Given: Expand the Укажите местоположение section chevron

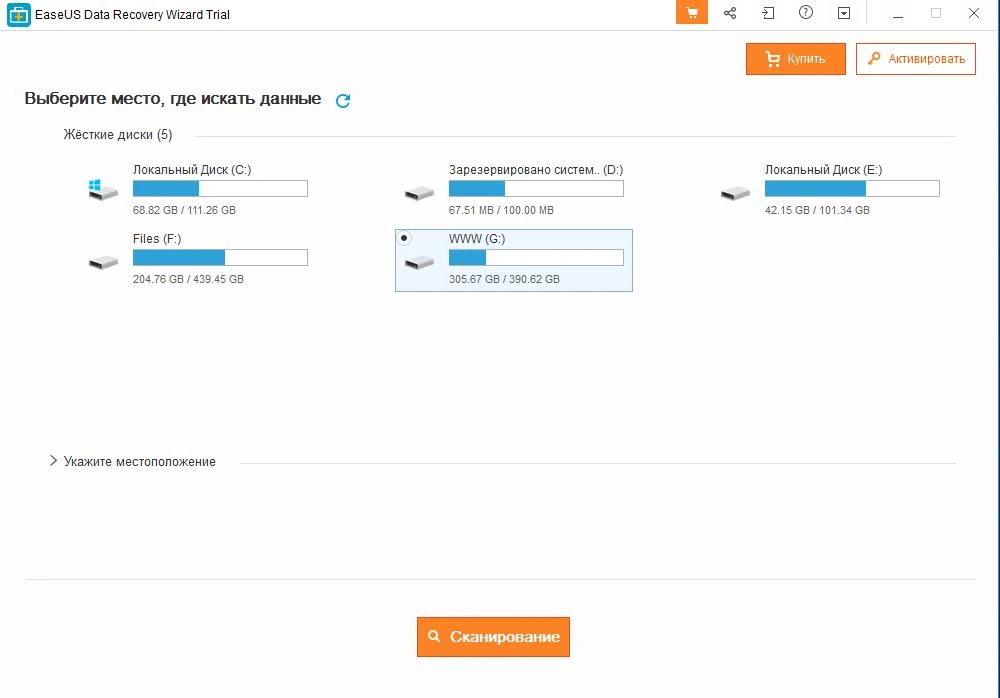Looking at the screenshot, I should (x=53, y=461).
